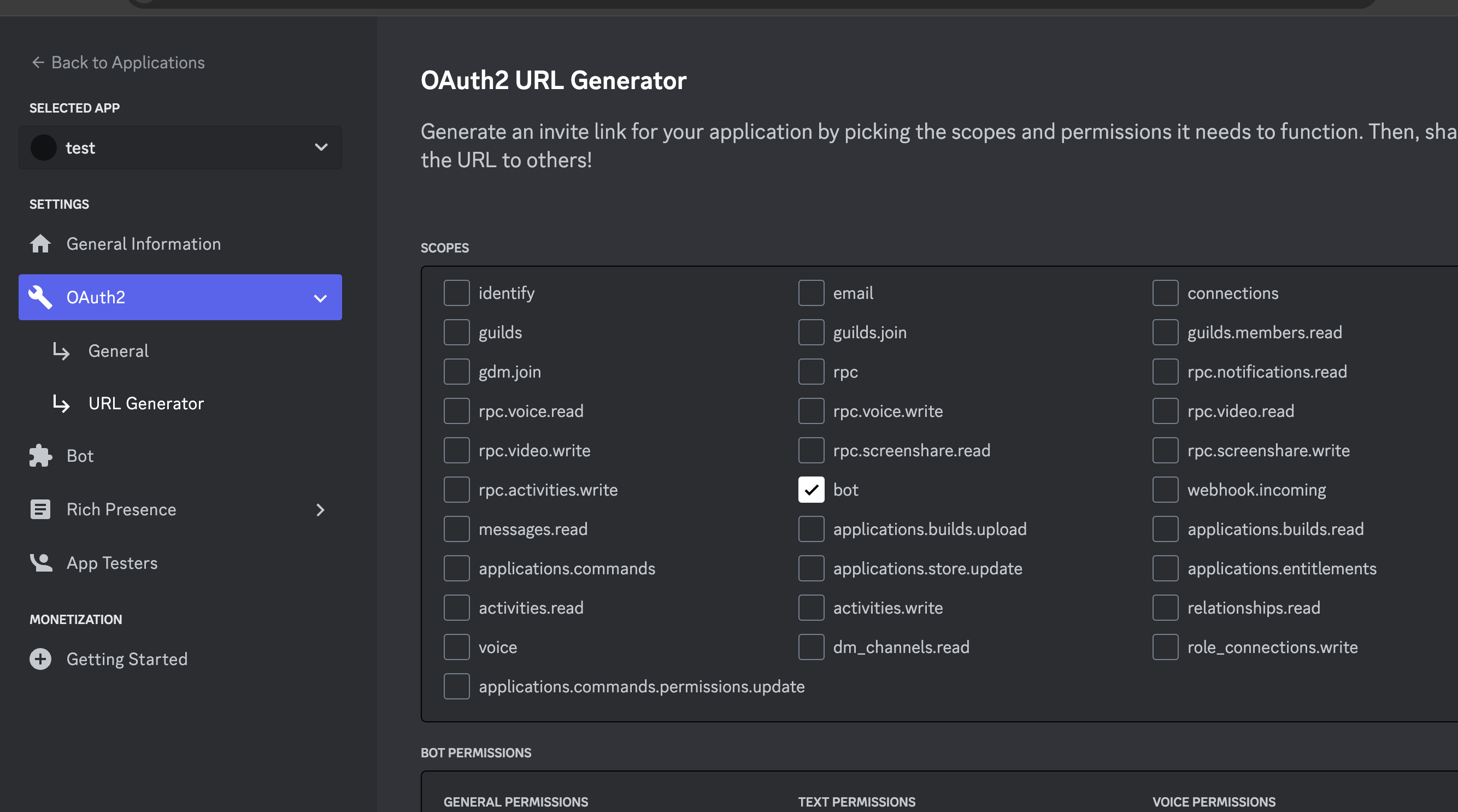
Task: Enable rpc.voice.read scope
Action: coord(457,411)
